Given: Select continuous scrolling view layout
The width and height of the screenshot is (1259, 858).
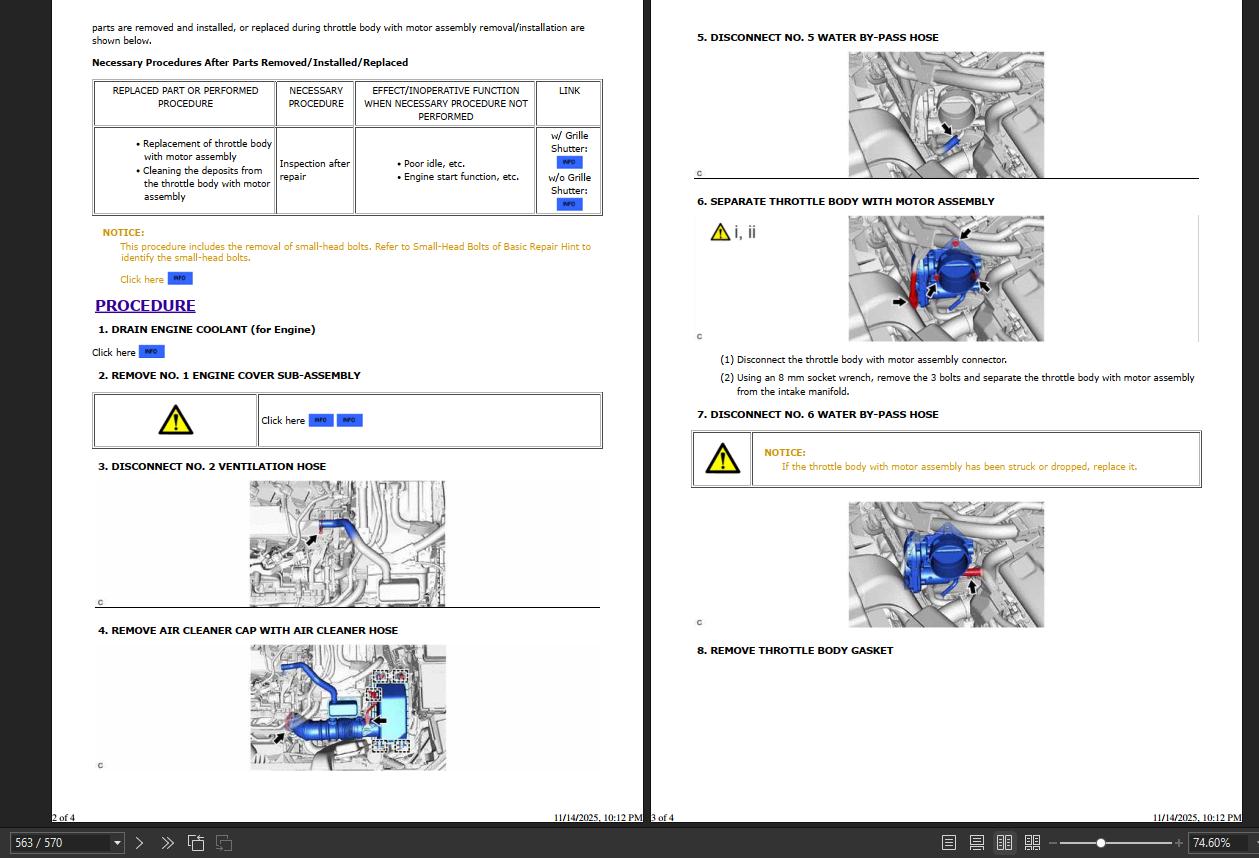Looking at the screenshot, I should [977, 843].
